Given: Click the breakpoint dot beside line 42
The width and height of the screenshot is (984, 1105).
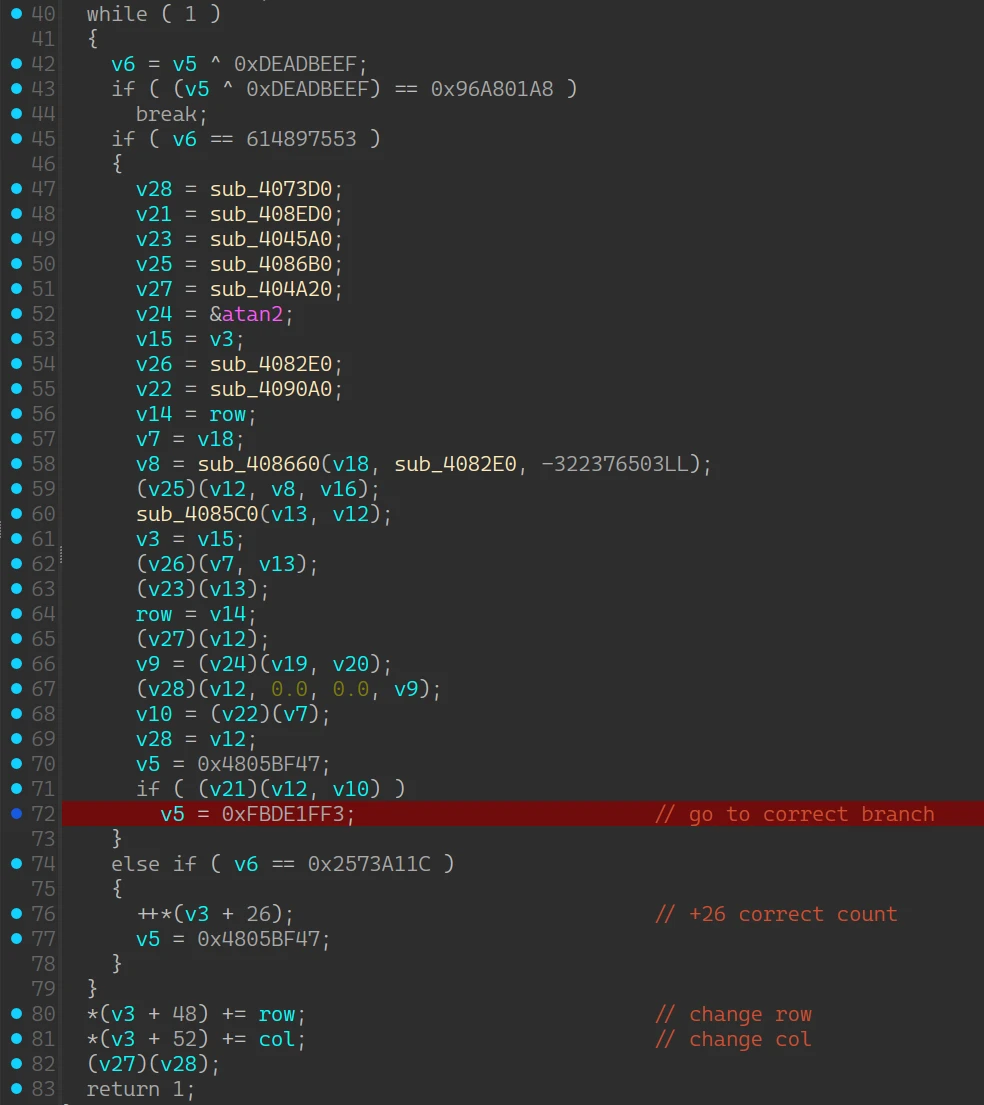Looking at the screenshot, I should point(16,64).
